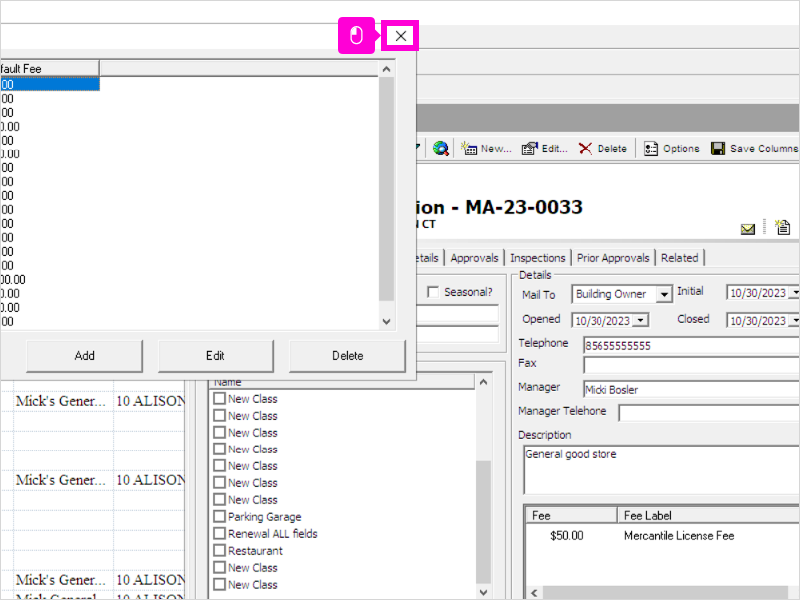
Task: Open the Closed date dropdown
Action: 795,320
